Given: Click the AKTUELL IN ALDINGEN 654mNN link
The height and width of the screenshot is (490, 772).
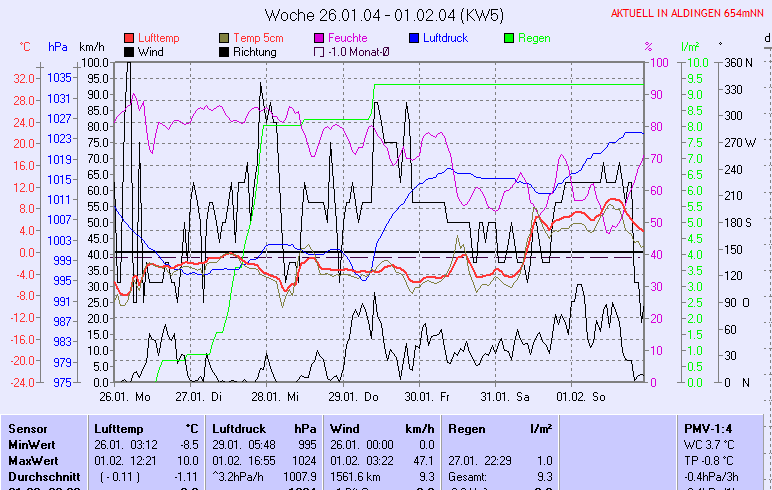Looking at the screenshot, I should tap(689, 13).
